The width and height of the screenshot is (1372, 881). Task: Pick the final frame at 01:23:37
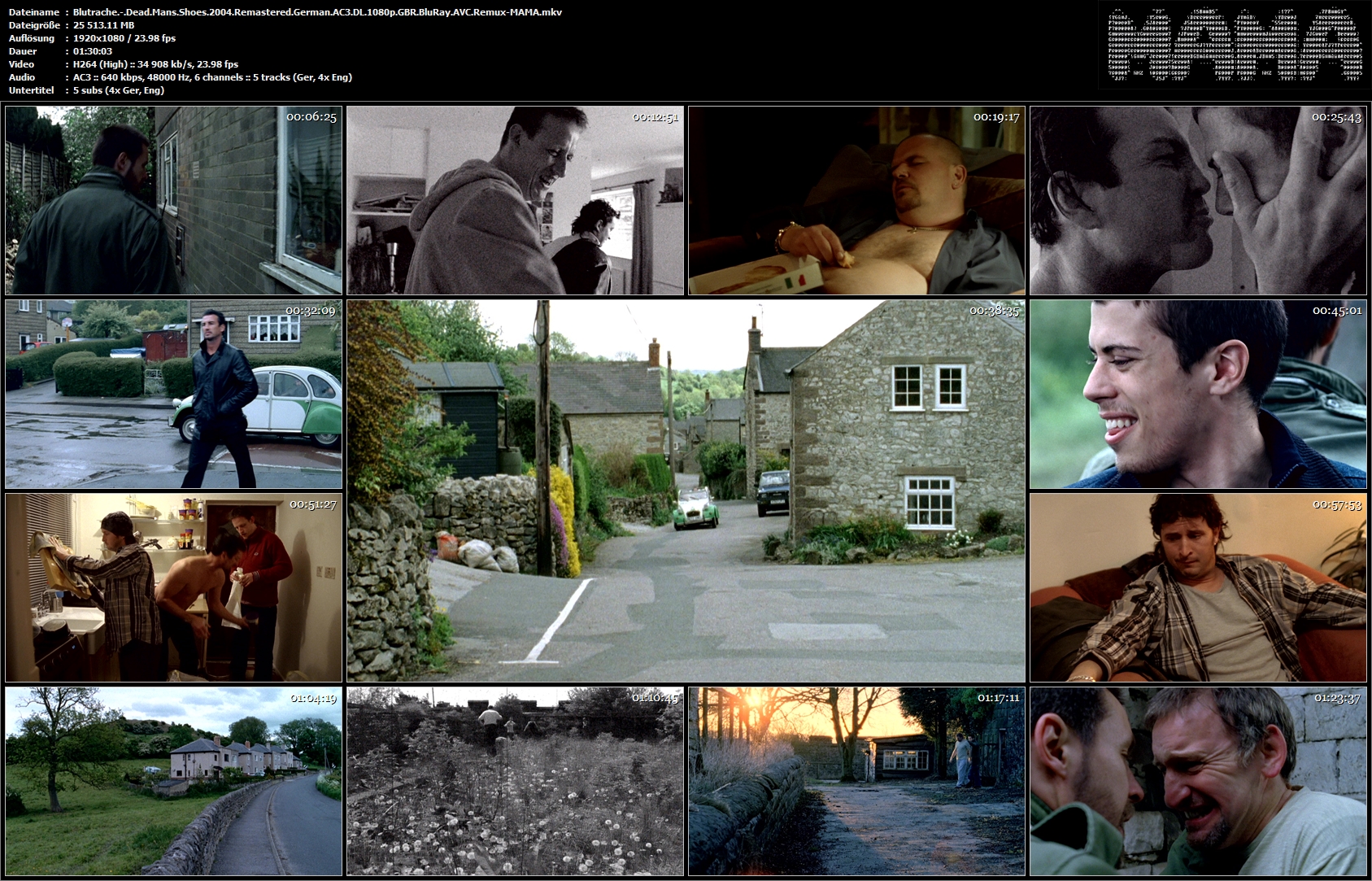pos(1198,781)
